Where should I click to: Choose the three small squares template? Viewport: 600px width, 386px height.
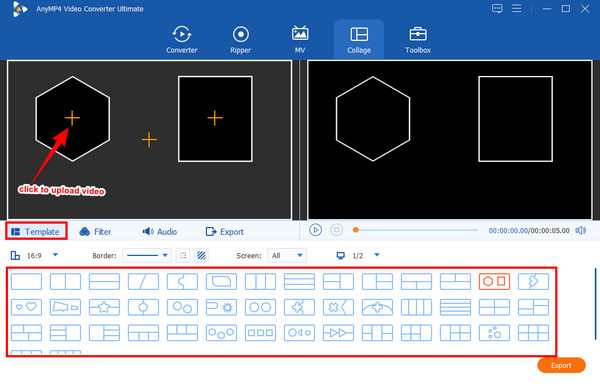[260, 333]
